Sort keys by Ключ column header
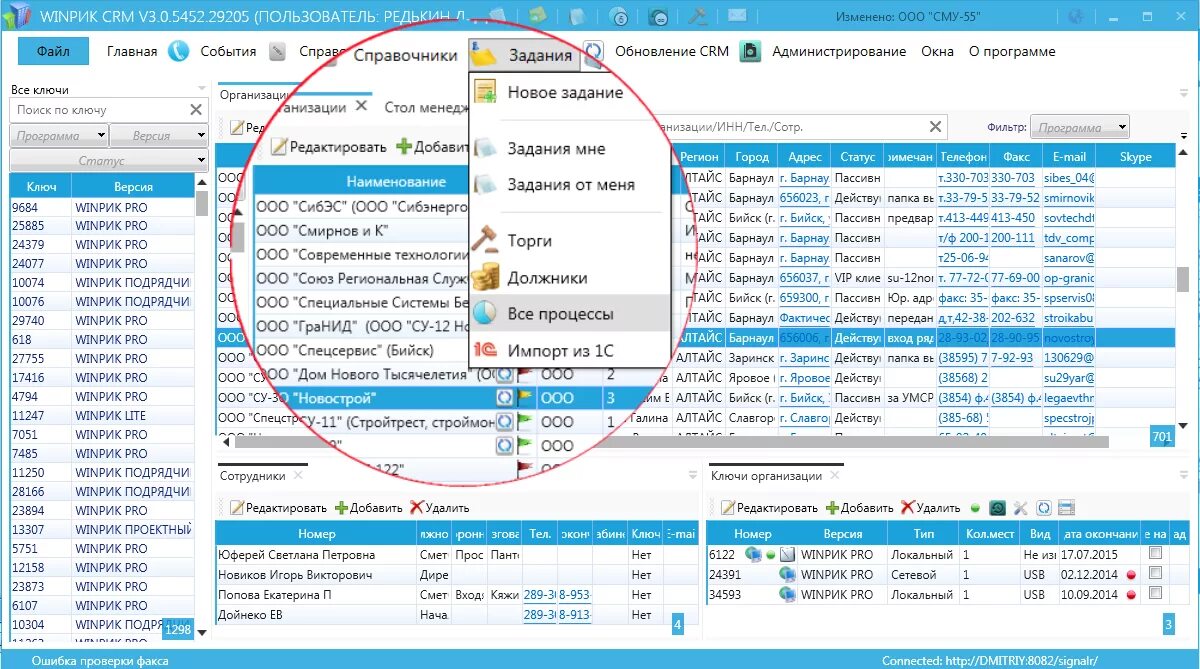 tap(41, 187)
